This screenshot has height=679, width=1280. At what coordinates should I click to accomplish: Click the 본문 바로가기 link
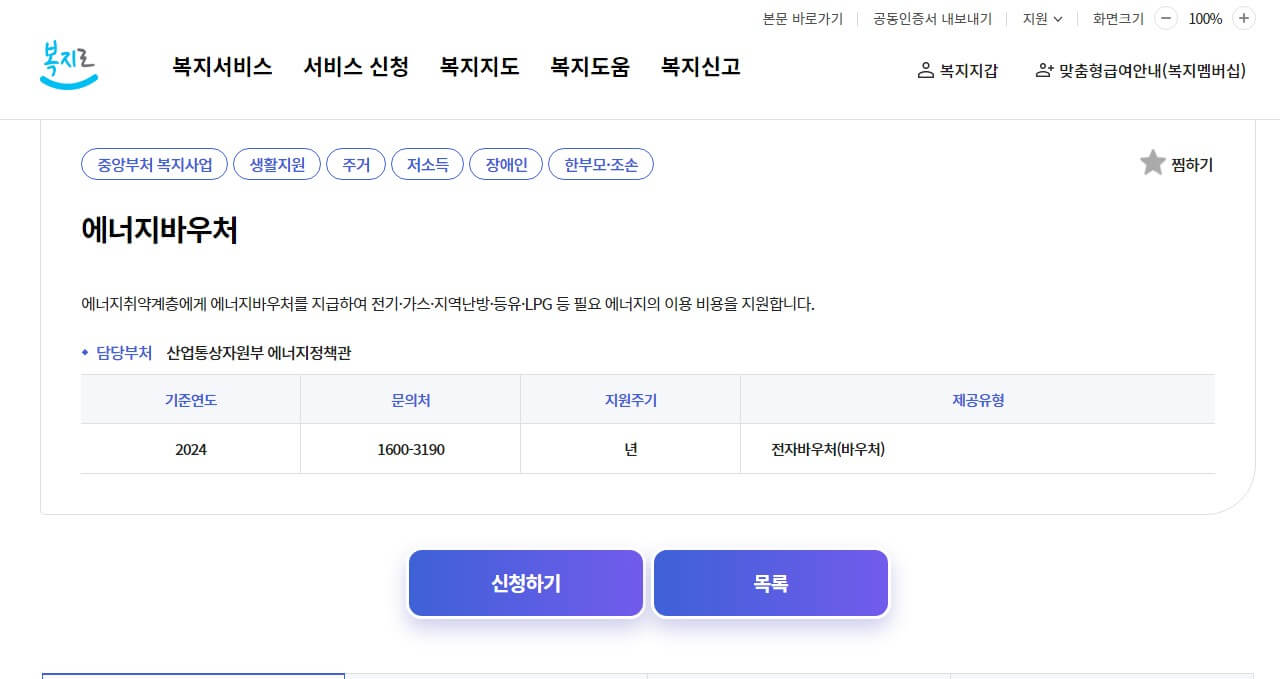click(x=801, y=18)
